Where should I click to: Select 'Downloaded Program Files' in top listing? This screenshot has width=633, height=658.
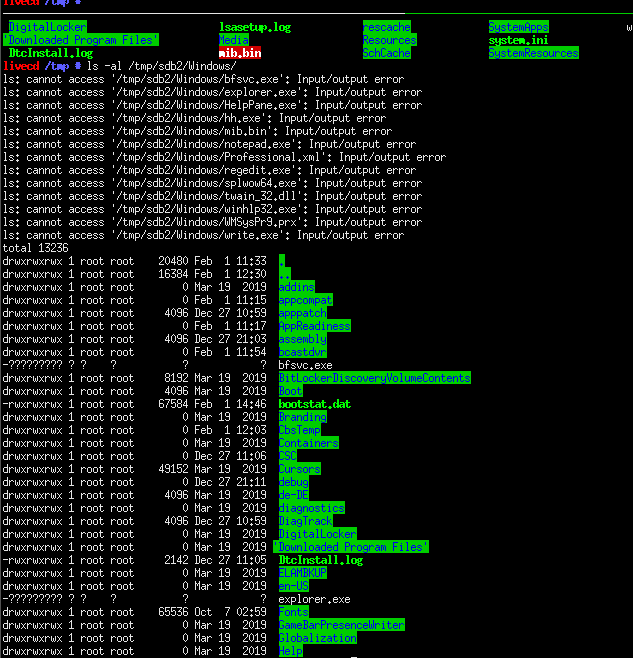81,40
